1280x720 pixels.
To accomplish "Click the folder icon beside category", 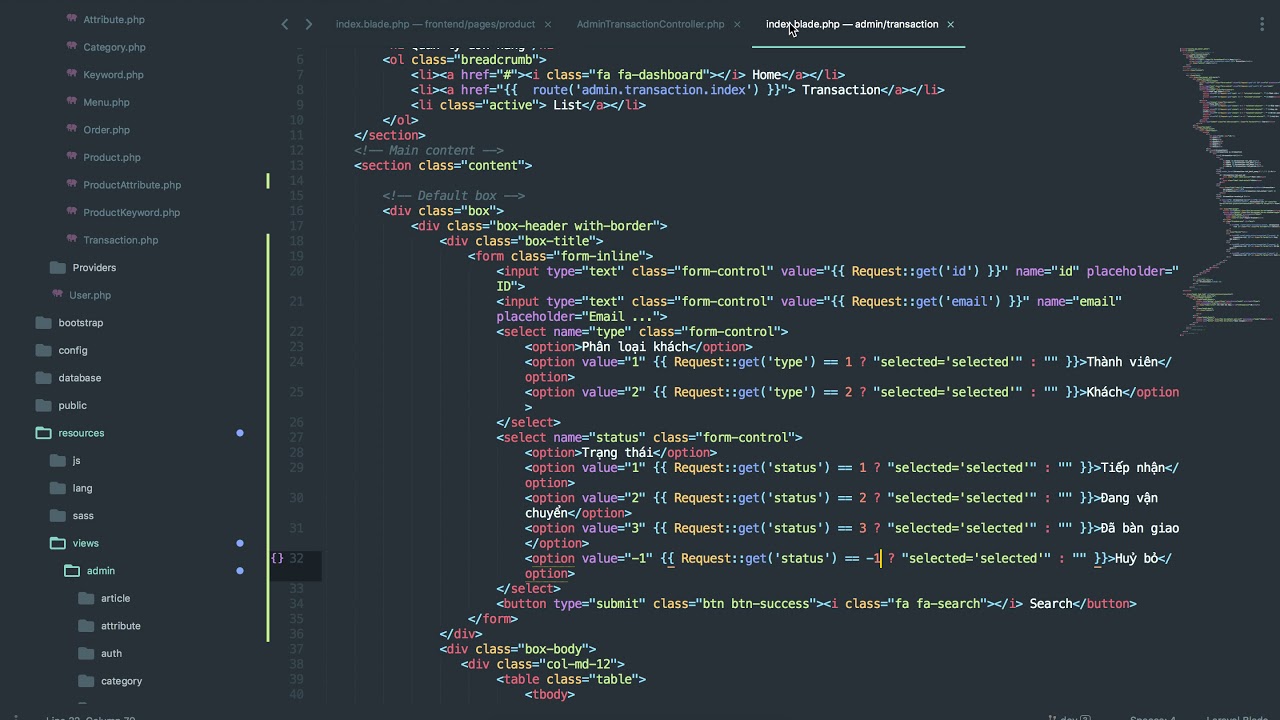I will [86, 681].
